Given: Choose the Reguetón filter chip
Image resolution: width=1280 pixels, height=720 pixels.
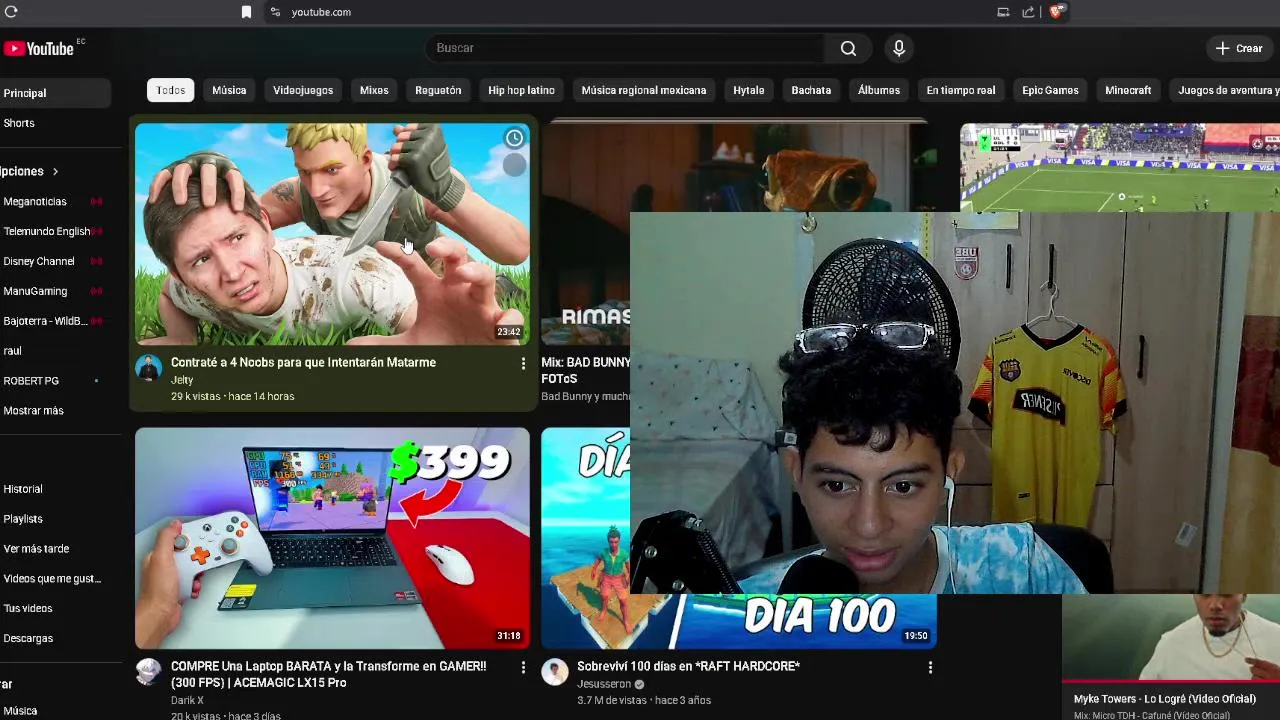Looking at the screenshot, I should pyautogui.click(x=438, y=90).
